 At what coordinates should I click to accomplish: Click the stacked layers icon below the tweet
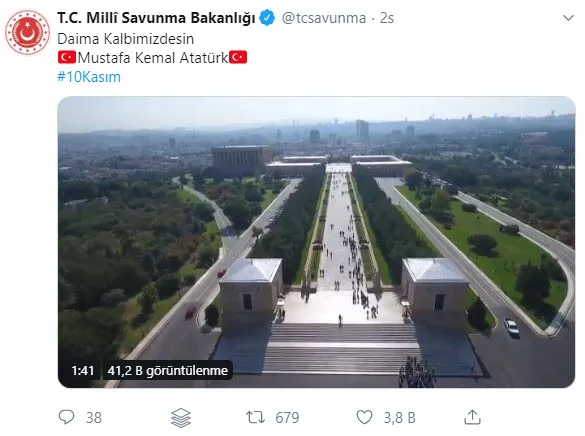coord(181,418)
